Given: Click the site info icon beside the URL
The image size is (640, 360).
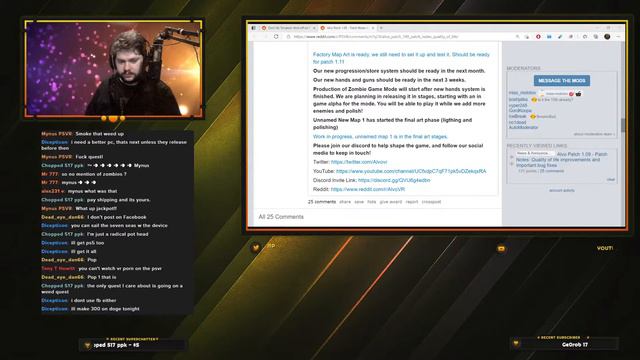Looking at the screenshot, I should point(289,37).
